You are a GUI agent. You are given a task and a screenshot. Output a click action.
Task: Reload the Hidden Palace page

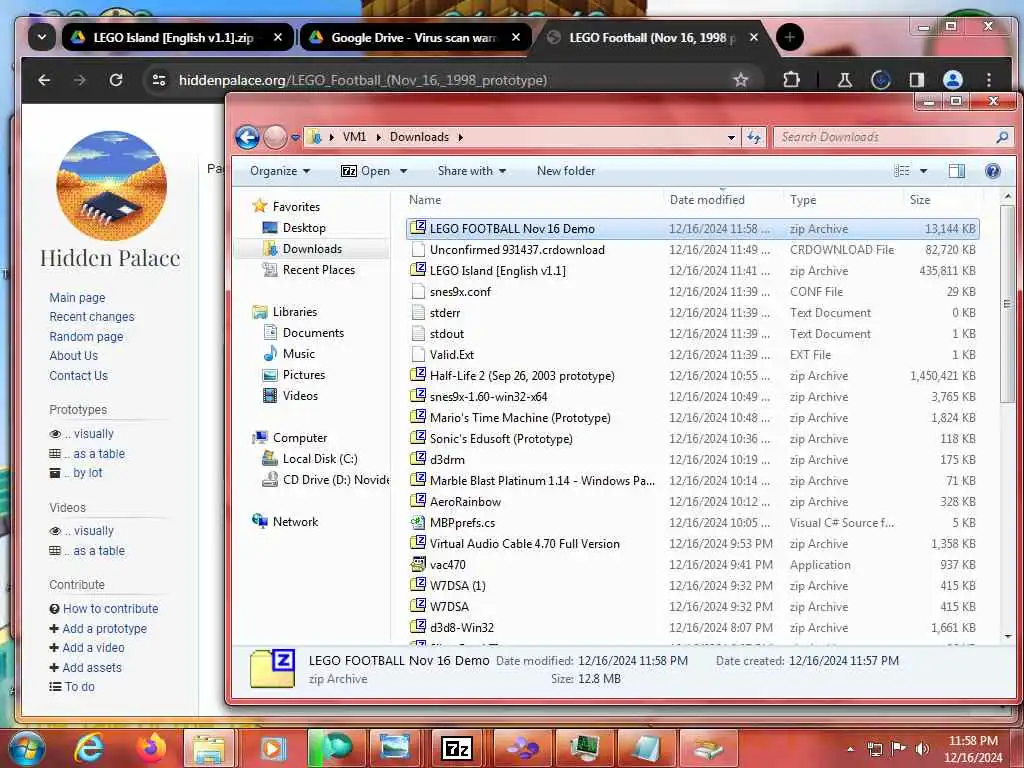click(116, 80)
